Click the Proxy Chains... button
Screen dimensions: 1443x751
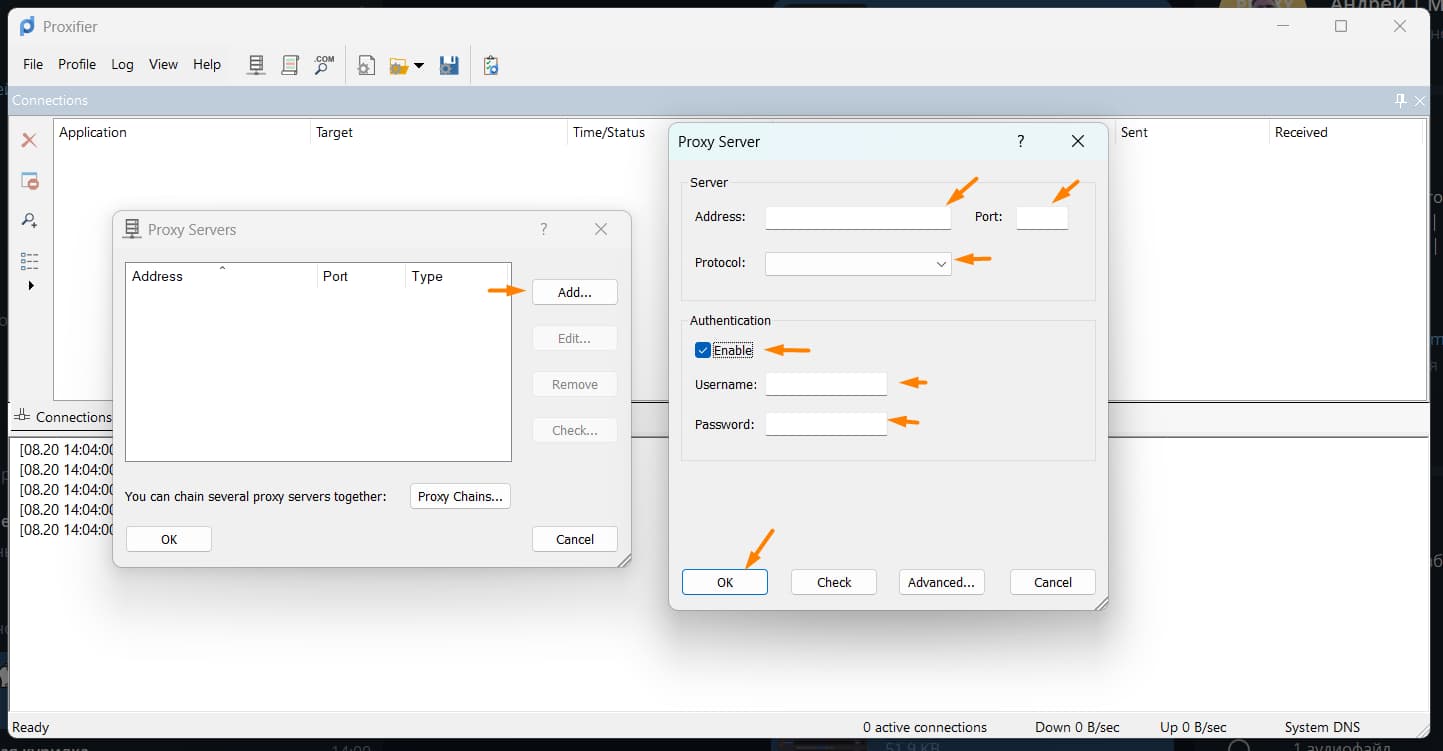pos(460,496)
